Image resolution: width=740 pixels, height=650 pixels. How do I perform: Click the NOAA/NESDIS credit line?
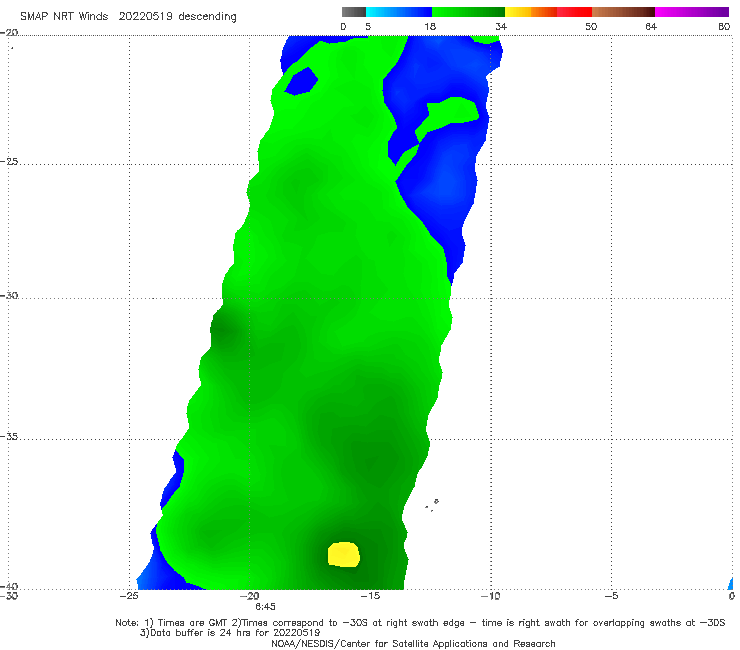pyautogui.click(x=413, y=644)
